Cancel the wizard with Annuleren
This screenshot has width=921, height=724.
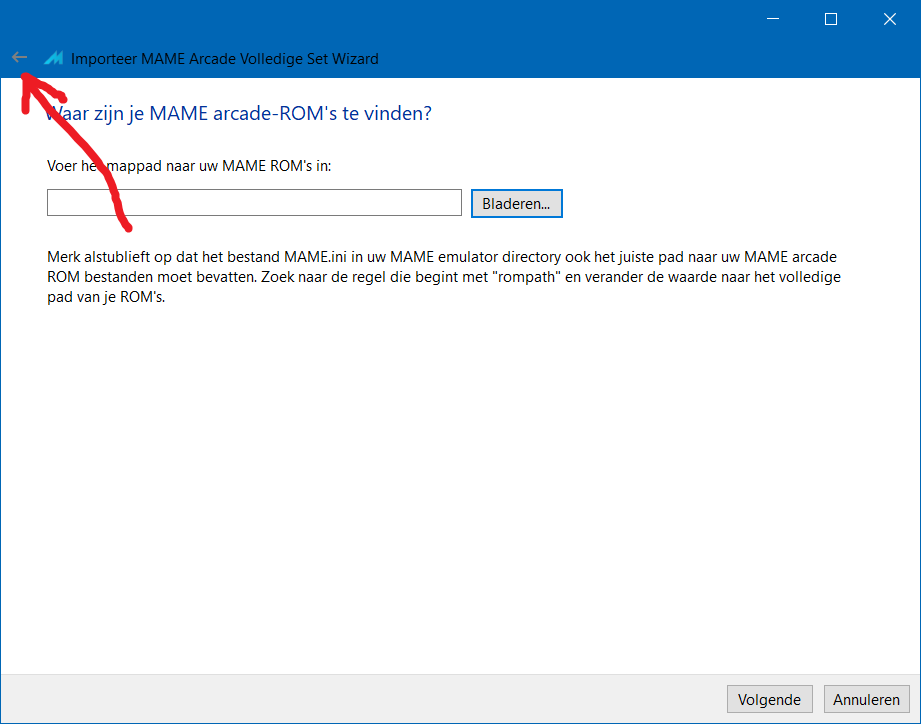click(866, 699)
